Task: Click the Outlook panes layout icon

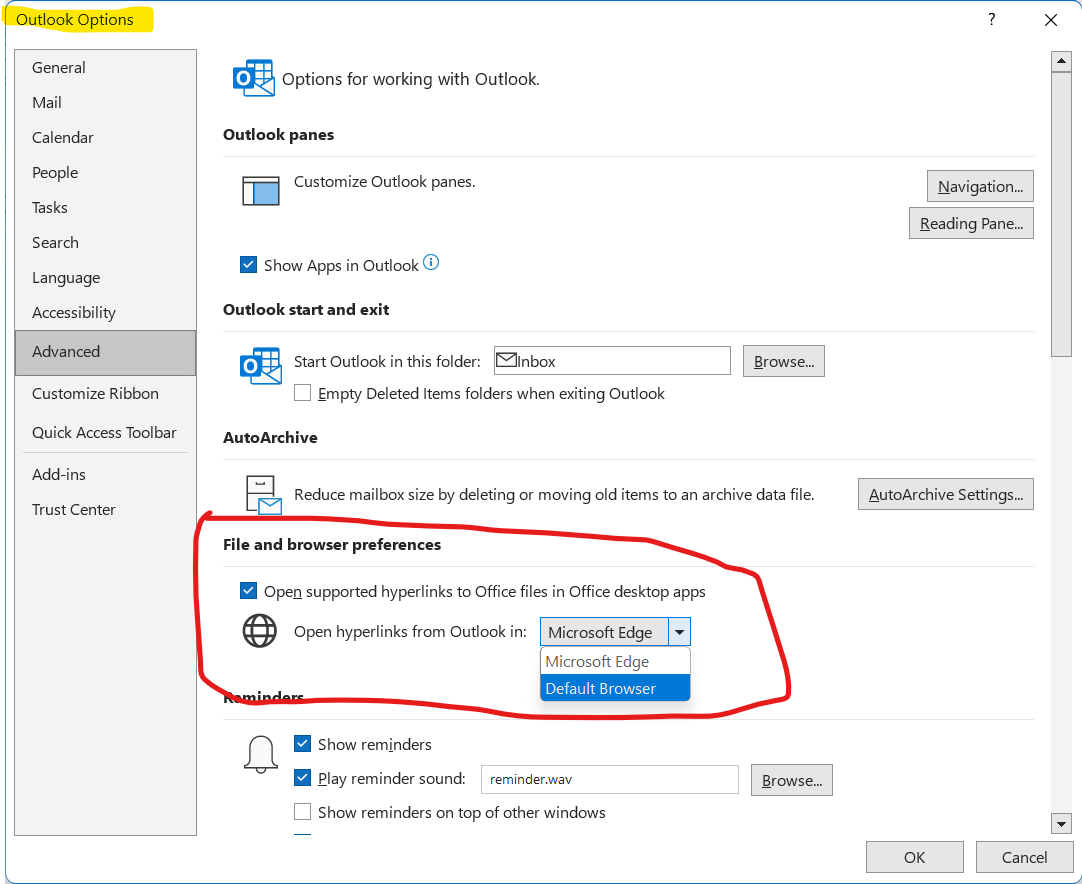Action: click(x=261, y=190)
